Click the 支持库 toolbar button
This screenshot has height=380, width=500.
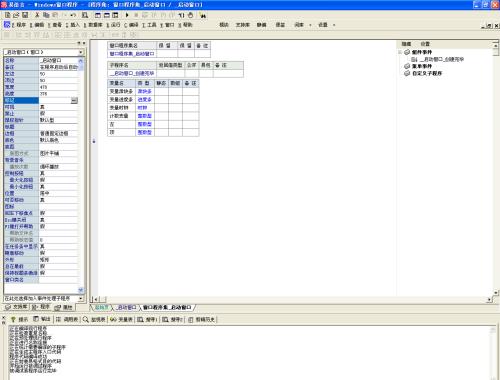(243, 25)
